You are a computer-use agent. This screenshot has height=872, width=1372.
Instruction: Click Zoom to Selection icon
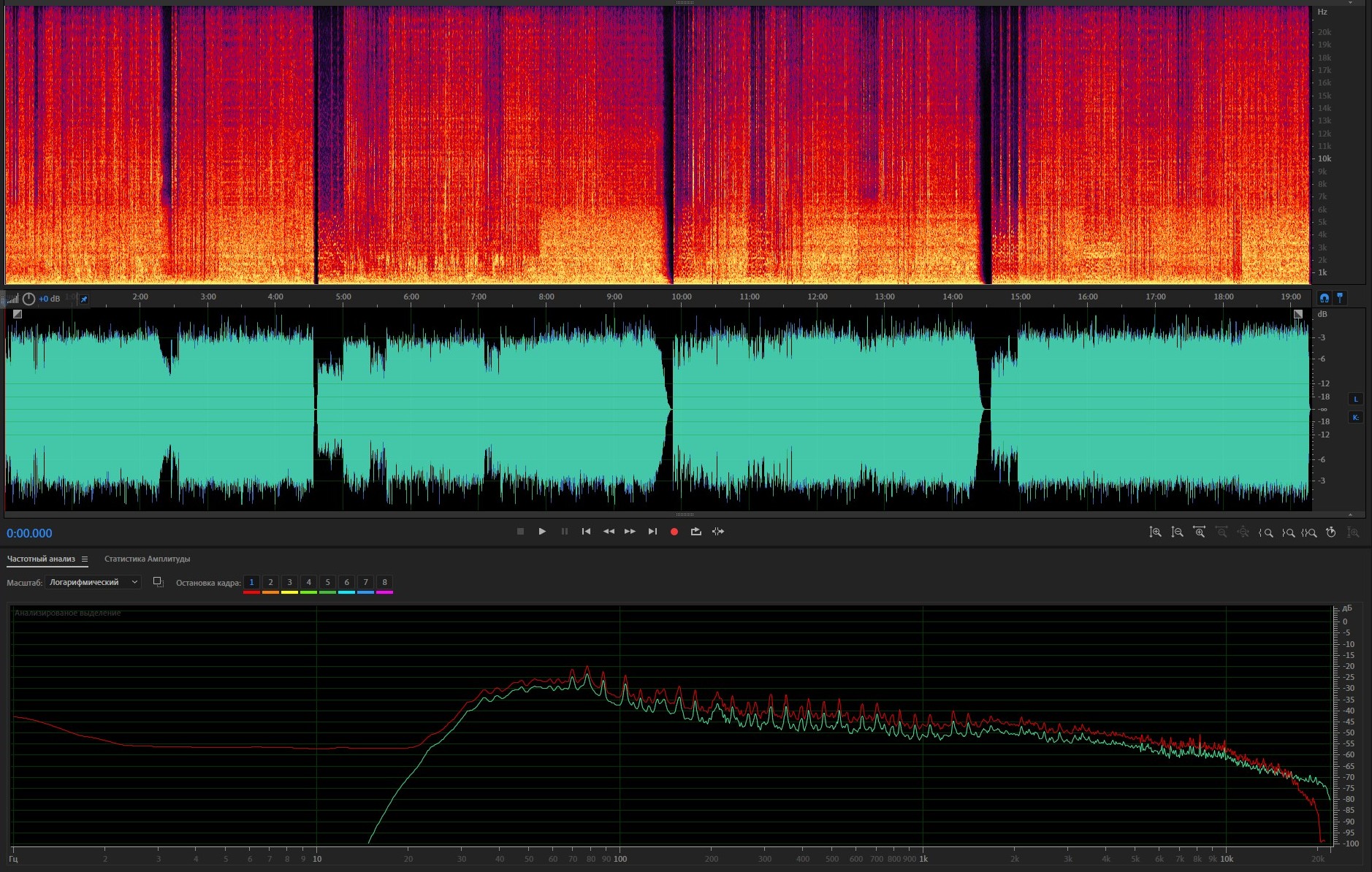click(1309, 532)
